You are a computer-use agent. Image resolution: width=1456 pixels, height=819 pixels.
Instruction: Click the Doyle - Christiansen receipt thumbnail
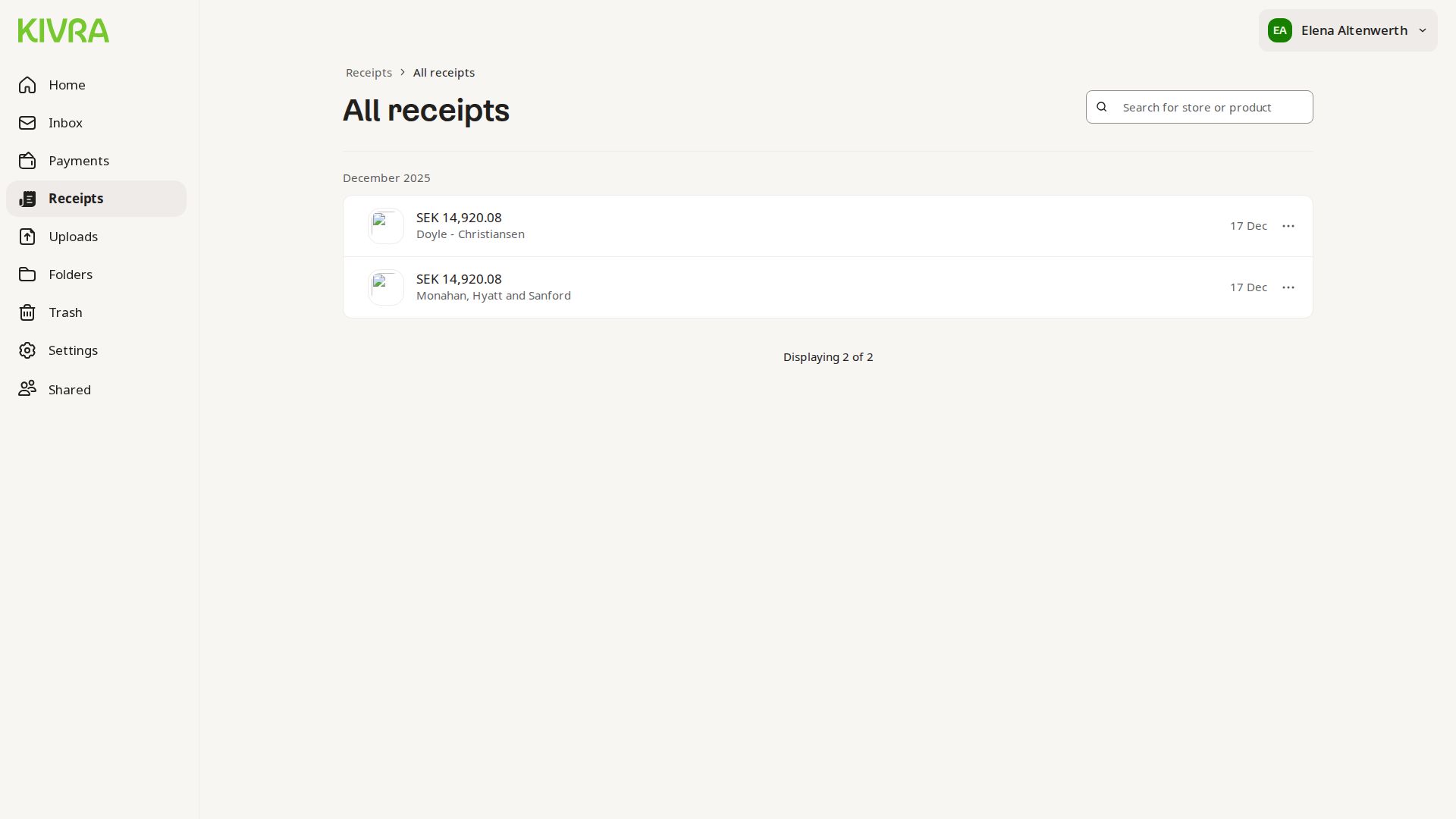(386, 226)
